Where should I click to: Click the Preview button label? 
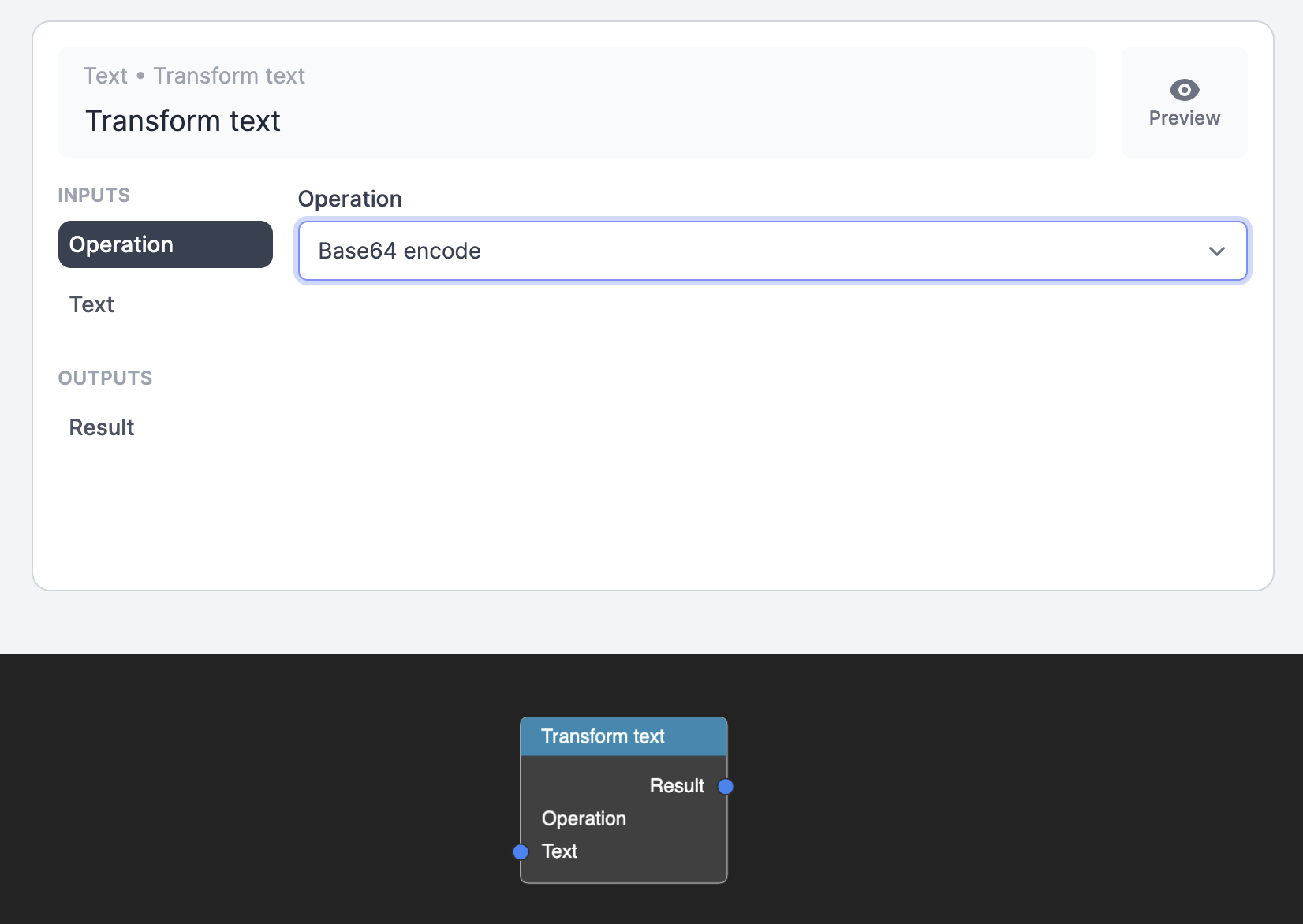click(x=1185, y=118)
